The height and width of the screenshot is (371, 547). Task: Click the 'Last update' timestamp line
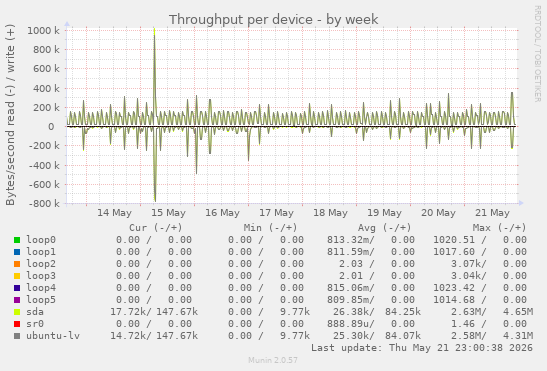pos(422,348)
